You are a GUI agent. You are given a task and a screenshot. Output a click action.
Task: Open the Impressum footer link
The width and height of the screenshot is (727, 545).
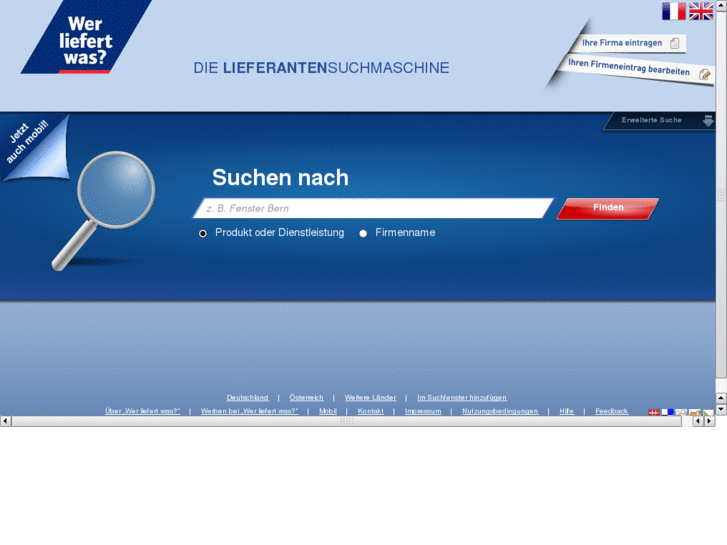click(x=423, y=411)
